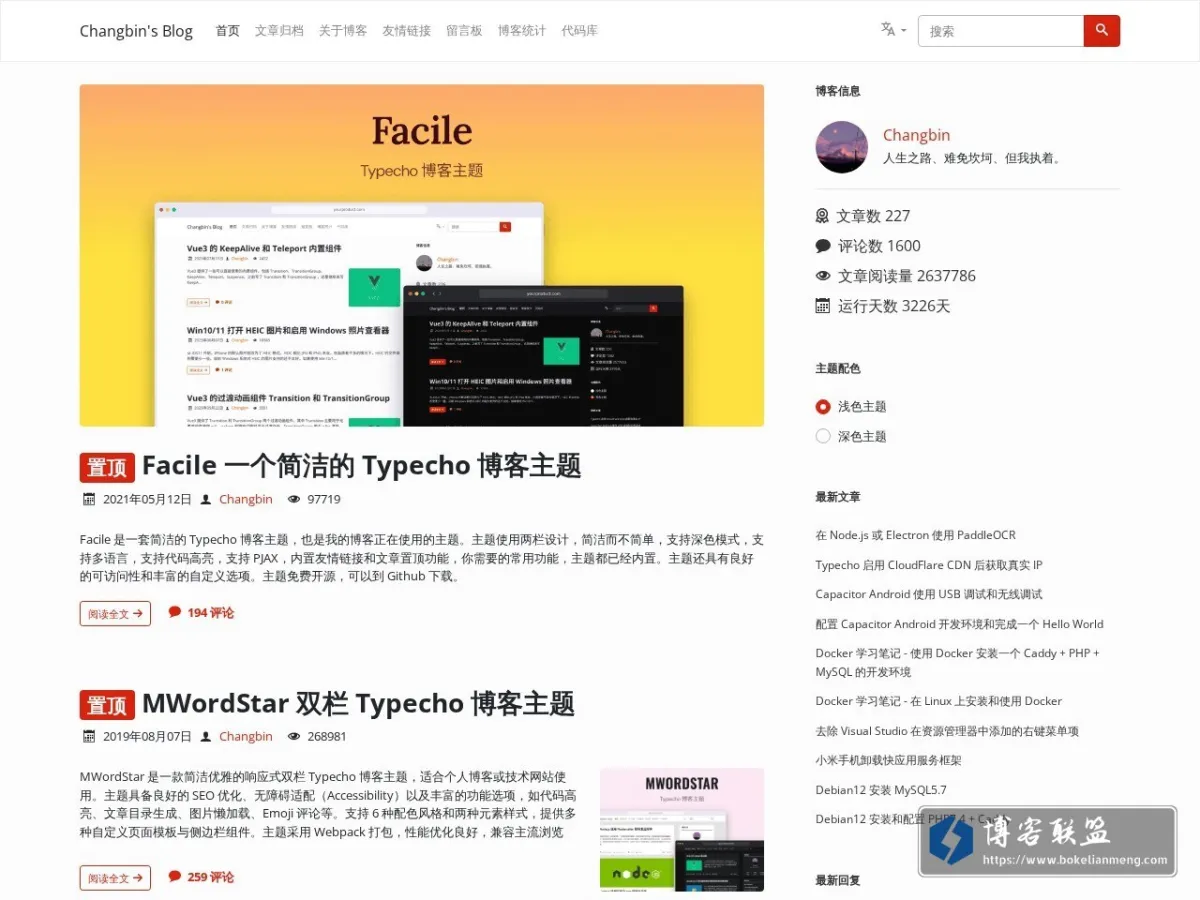Open author Changbin link under MWordStar post
The width and height of the screenshot is (1200, 900).
pyautogui.click(x=246, y=736)
